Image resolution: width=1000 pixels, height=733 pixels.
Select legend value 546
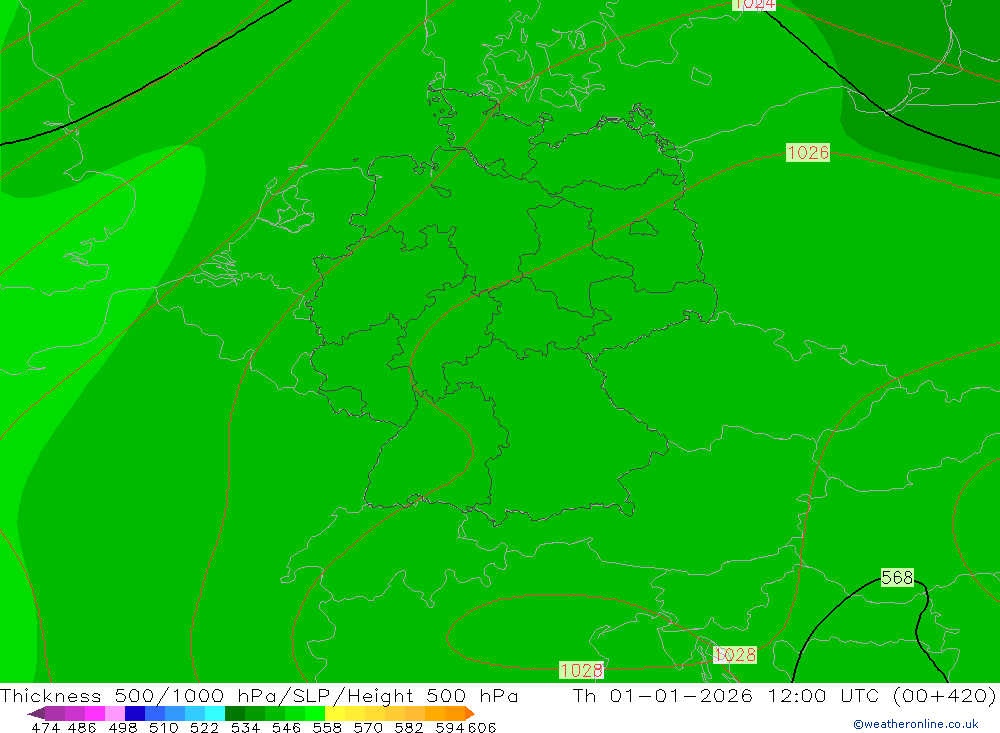click(x=286, y=728)
